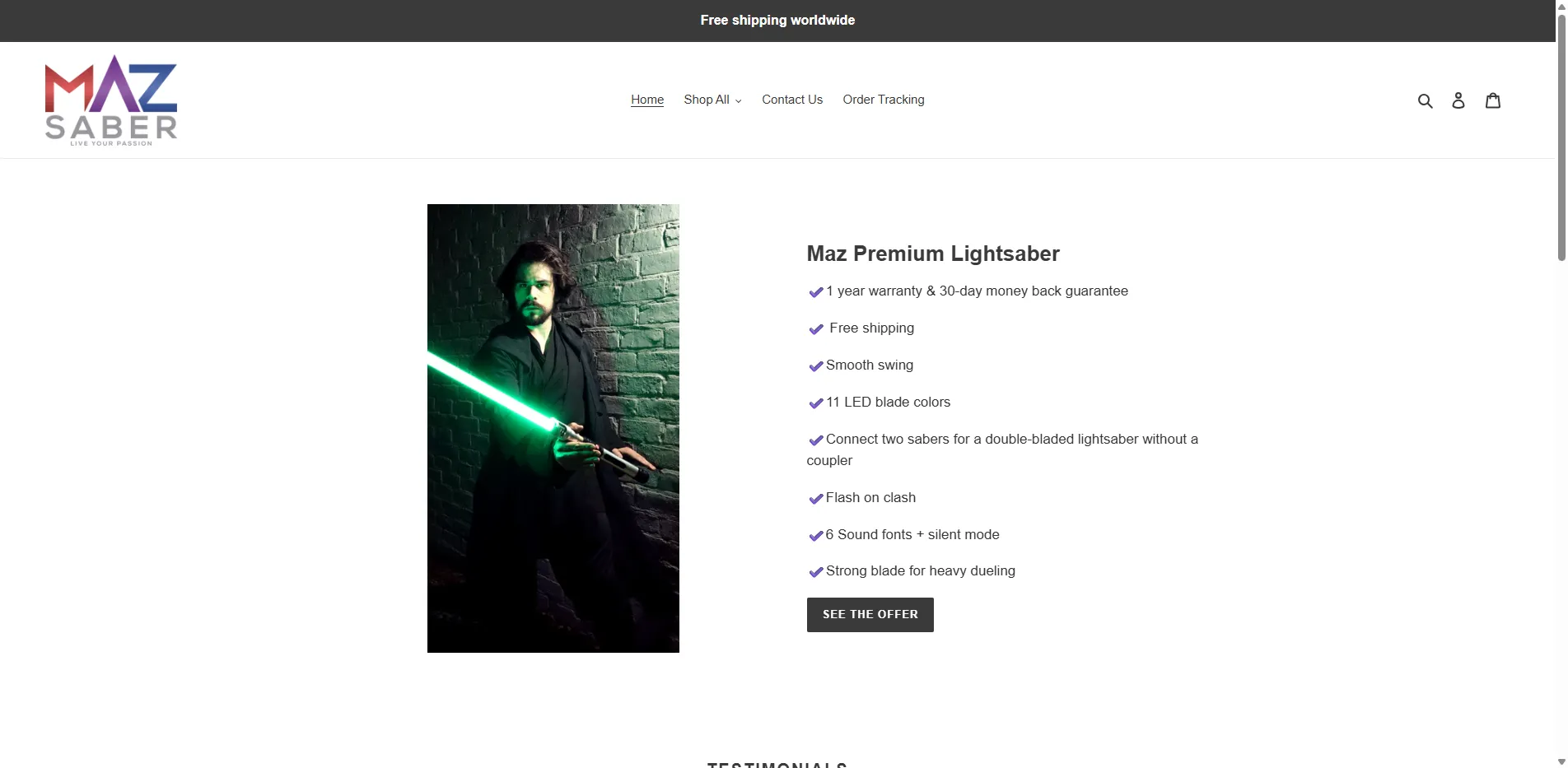Click the Strong blade for heavy dueling text
Screen dimensions: 1568x768
pyautogui.click(x=920, y=571)
